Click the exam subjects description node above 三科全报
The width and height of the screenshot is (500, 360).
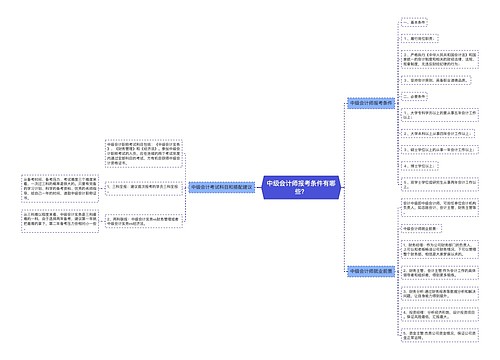coord(144,154)
